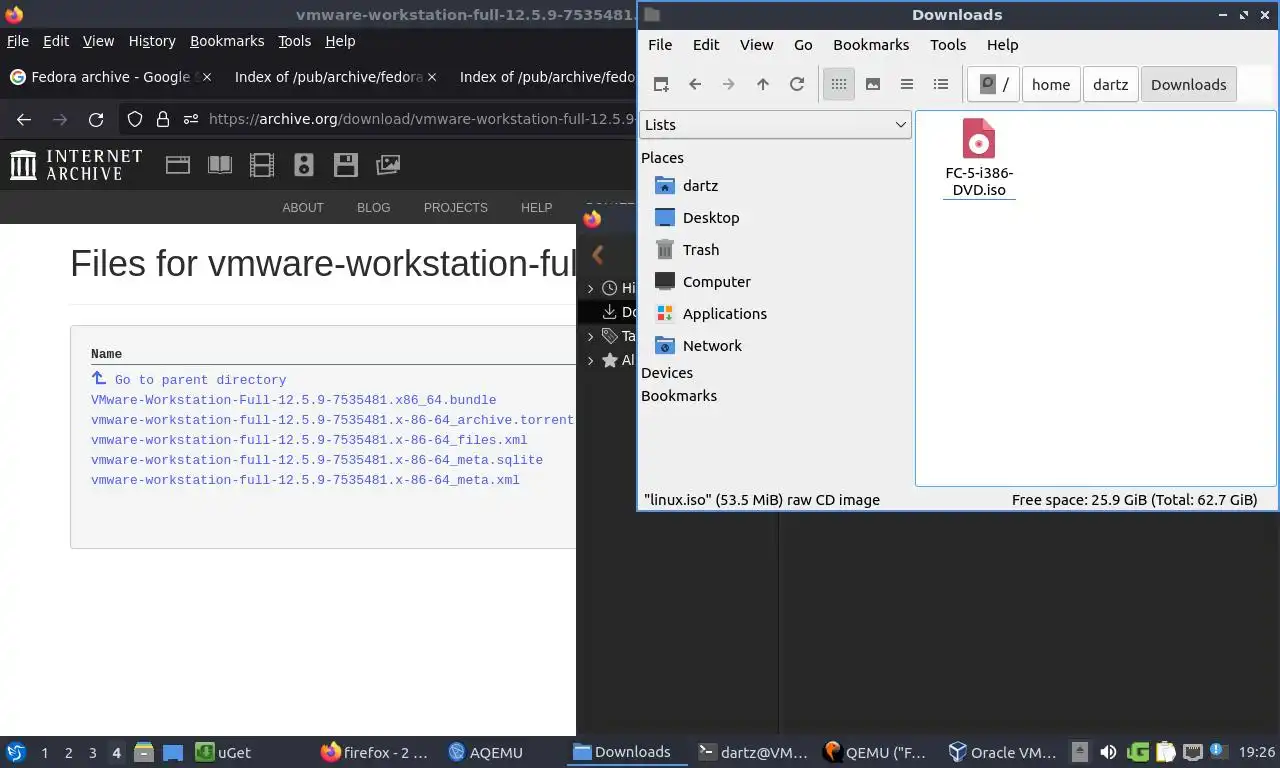Open the Lists side pane dropdown
This screenshot has height=768, width=1280.
tap(775, 125)
